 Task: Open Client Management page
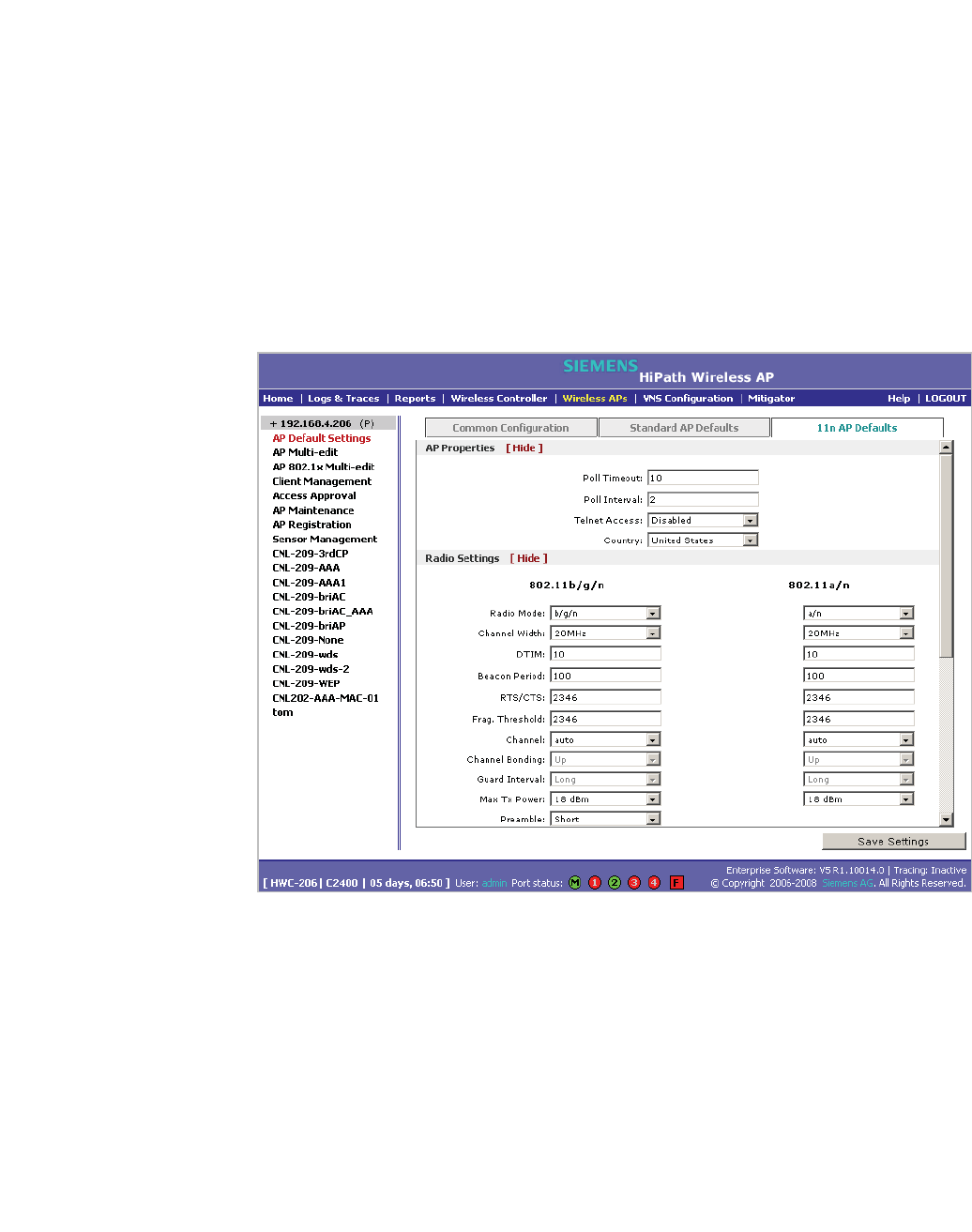322,481
